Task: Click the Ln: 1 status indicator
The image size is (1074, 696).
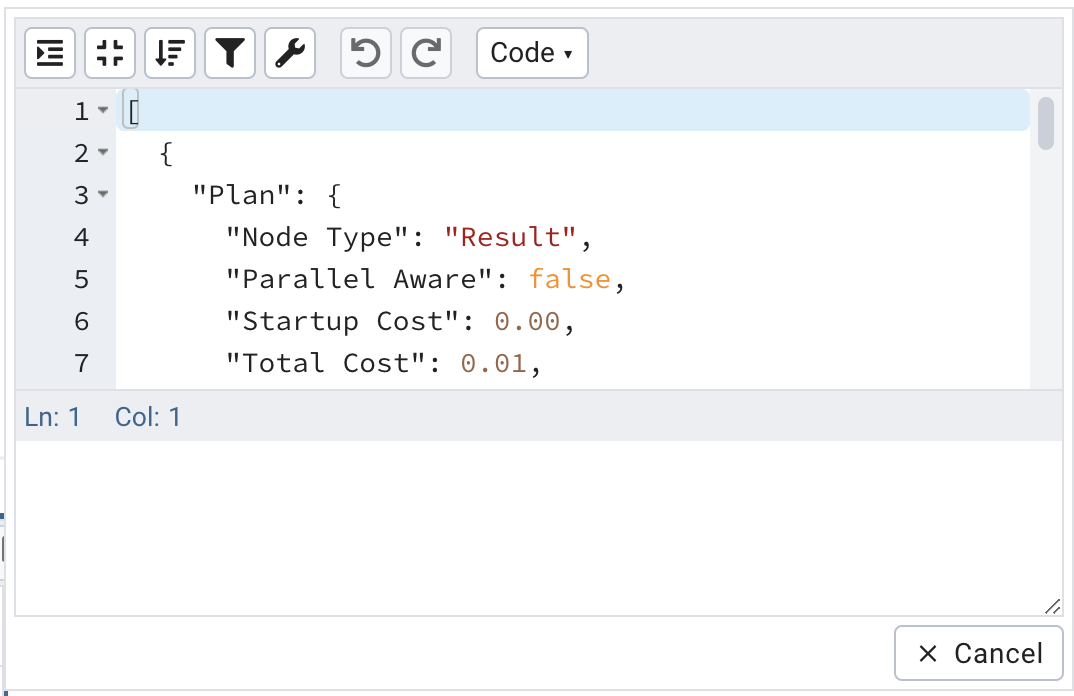Action: click(53, 417)
